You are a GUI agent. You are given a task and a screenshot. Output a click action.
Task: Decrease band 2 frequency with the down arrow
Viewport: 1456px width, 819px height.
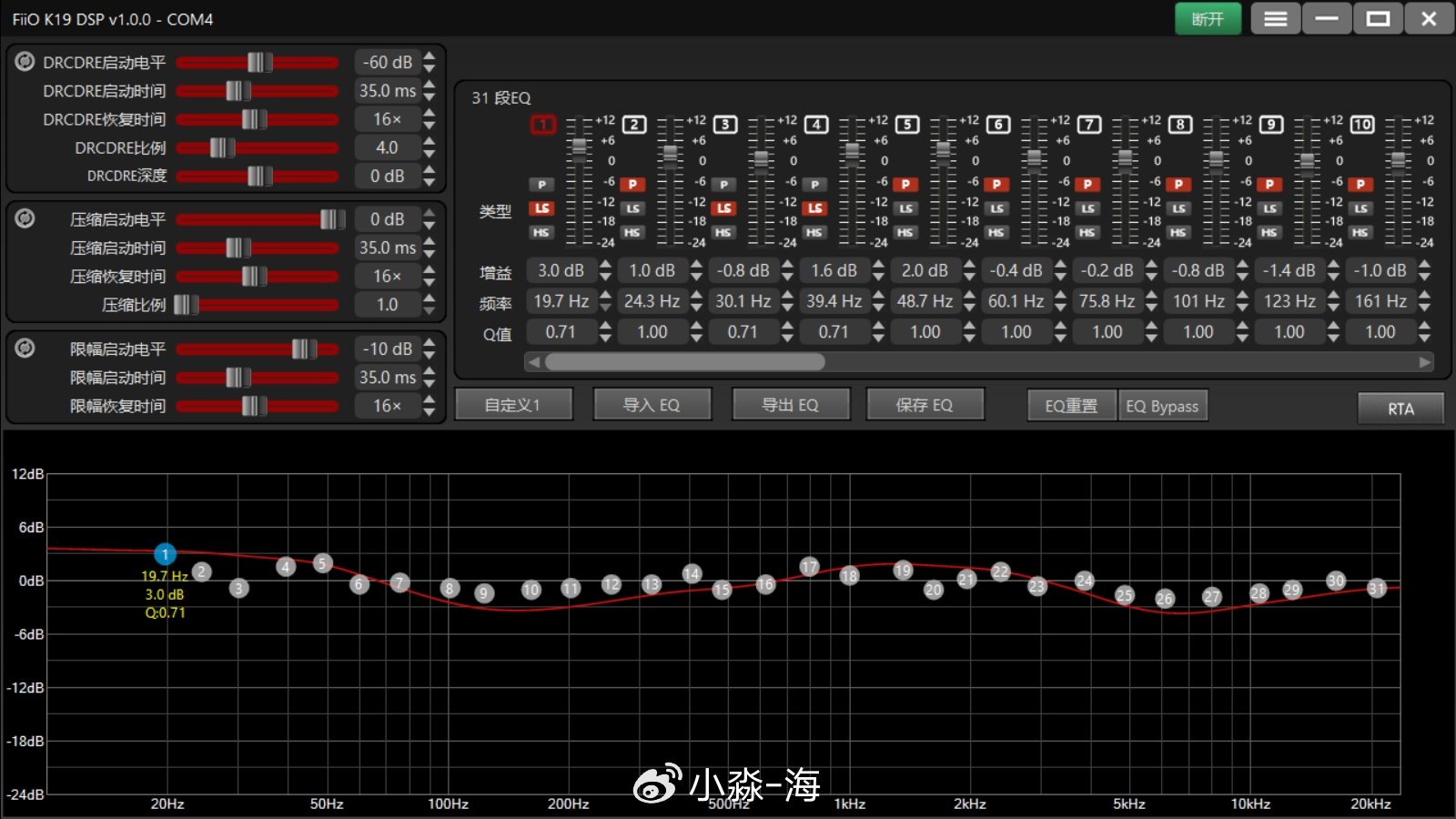697,308
